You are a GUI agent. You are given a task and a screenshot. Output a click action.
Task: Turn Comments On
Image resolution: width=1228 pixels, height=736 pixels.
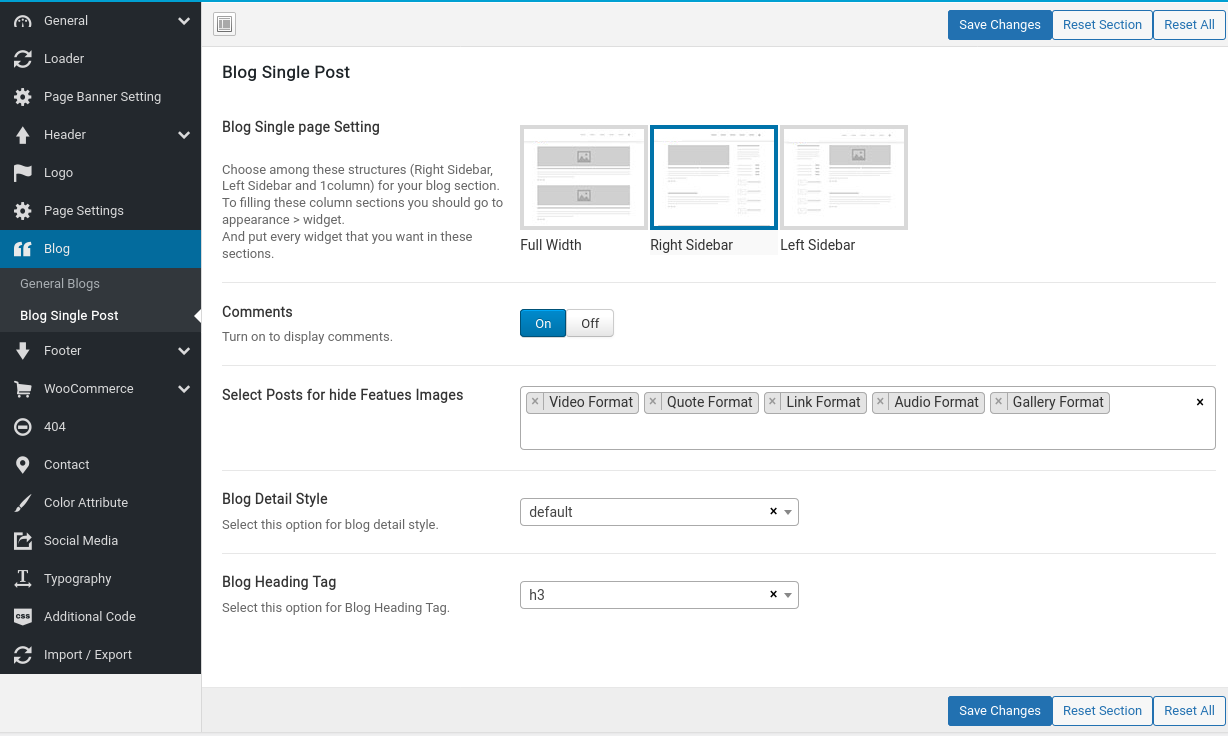point(543,323)
